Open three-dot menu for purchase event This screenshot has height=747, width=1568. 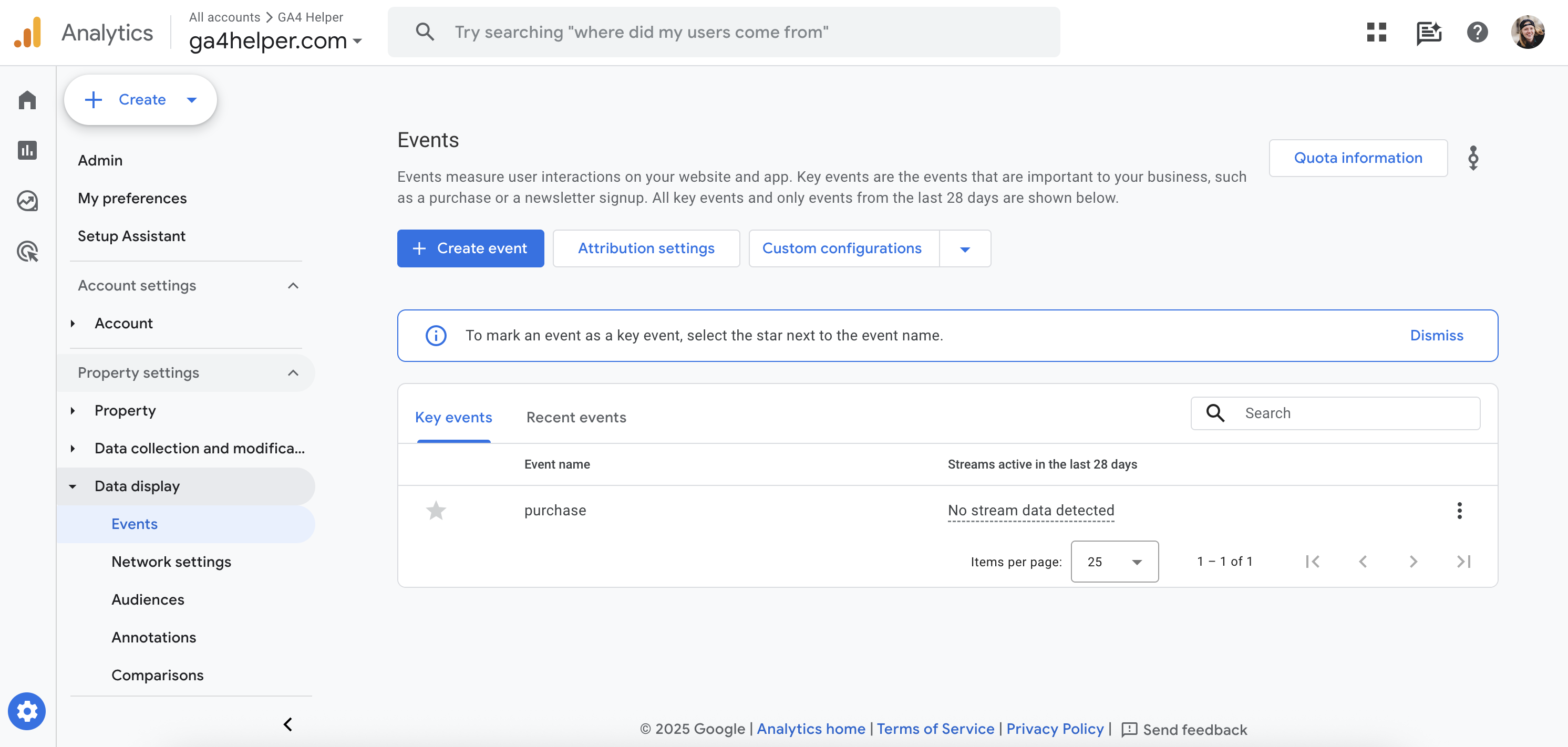[x=1459, y=511]
